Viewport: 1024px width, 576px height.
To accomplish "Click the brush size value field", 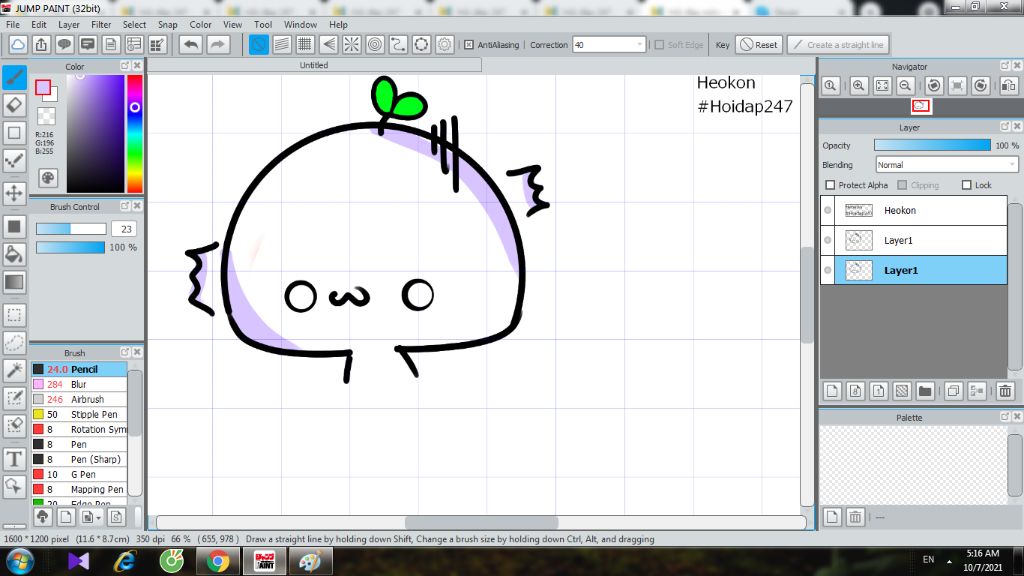I will 125,229.
